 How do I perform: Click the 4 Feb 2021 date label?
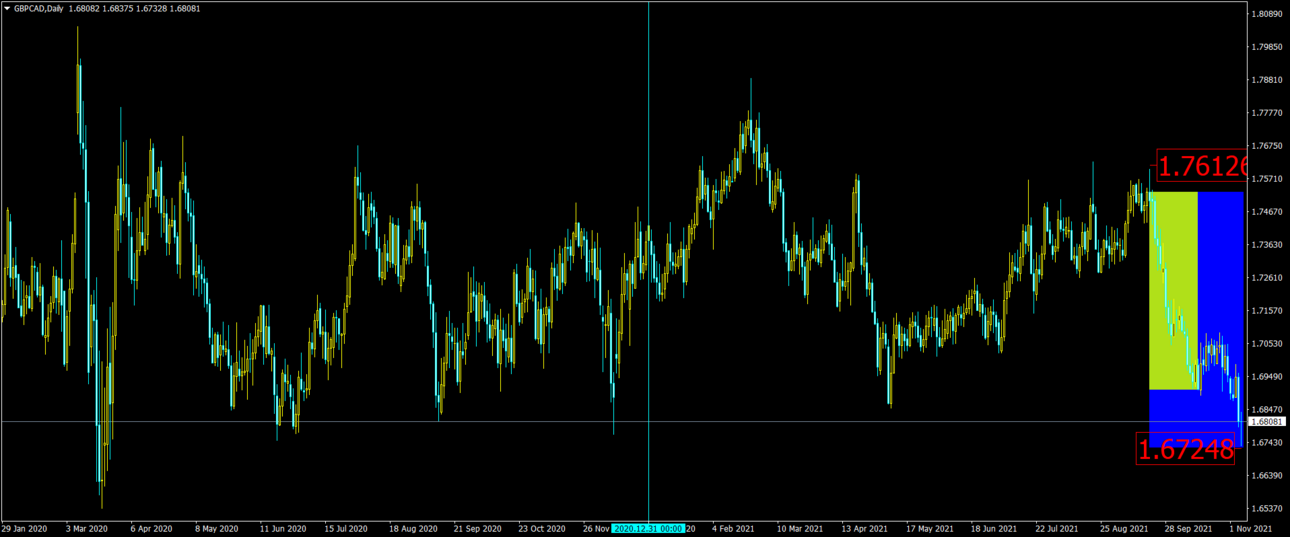point(733,528)
